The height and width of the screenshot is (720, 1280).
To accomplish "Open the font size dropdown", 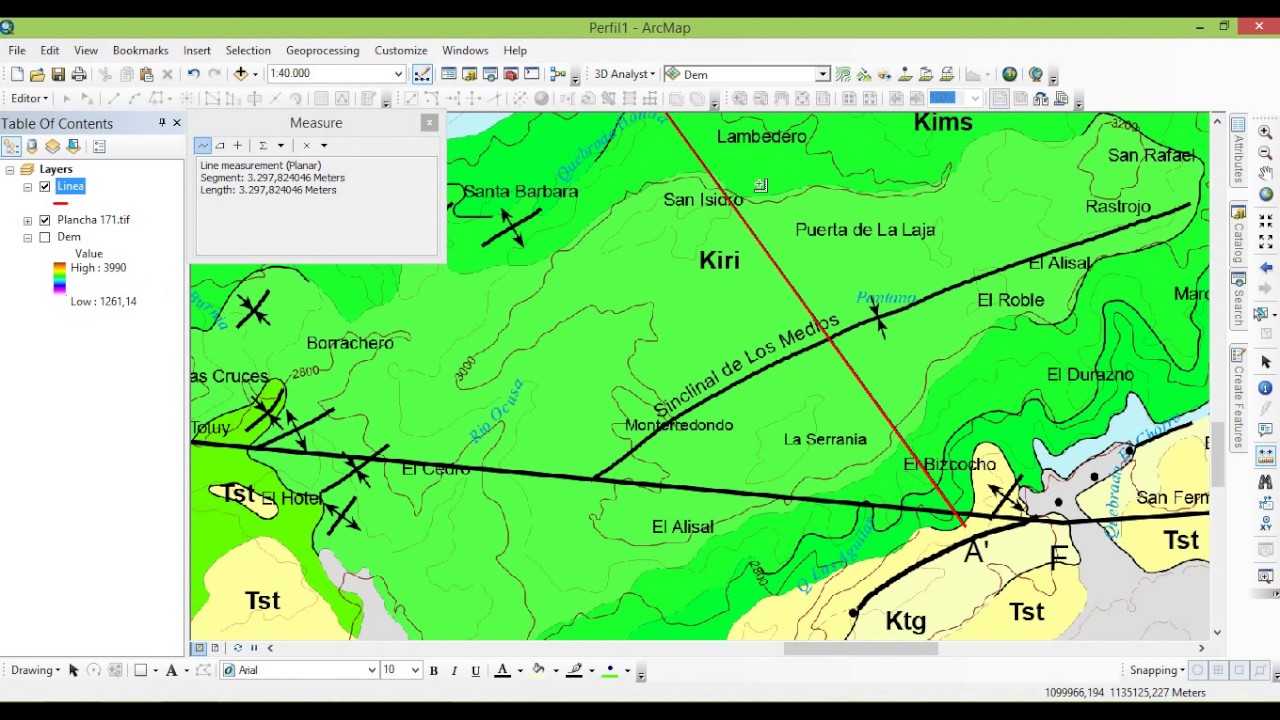I will point(414,670).
